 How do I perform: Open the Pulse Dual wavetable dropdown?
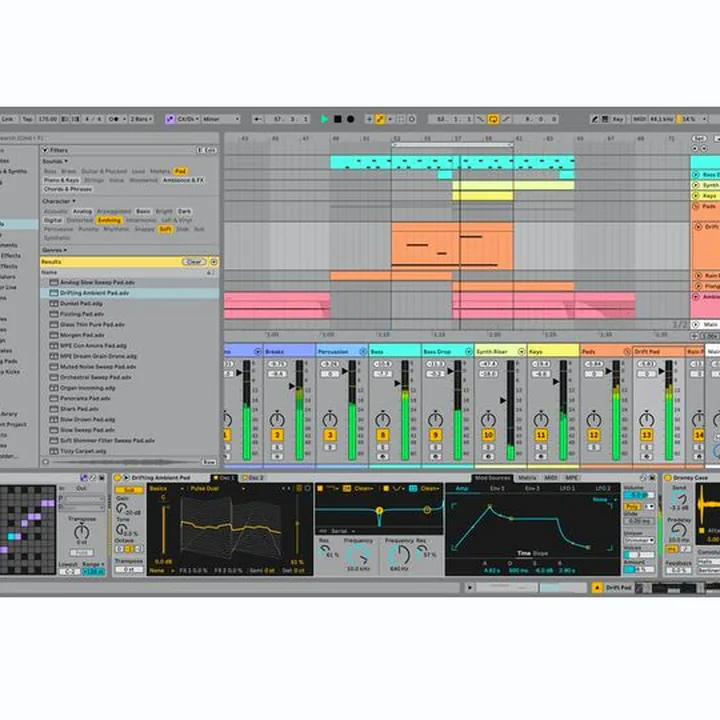(x=218, y=489)
